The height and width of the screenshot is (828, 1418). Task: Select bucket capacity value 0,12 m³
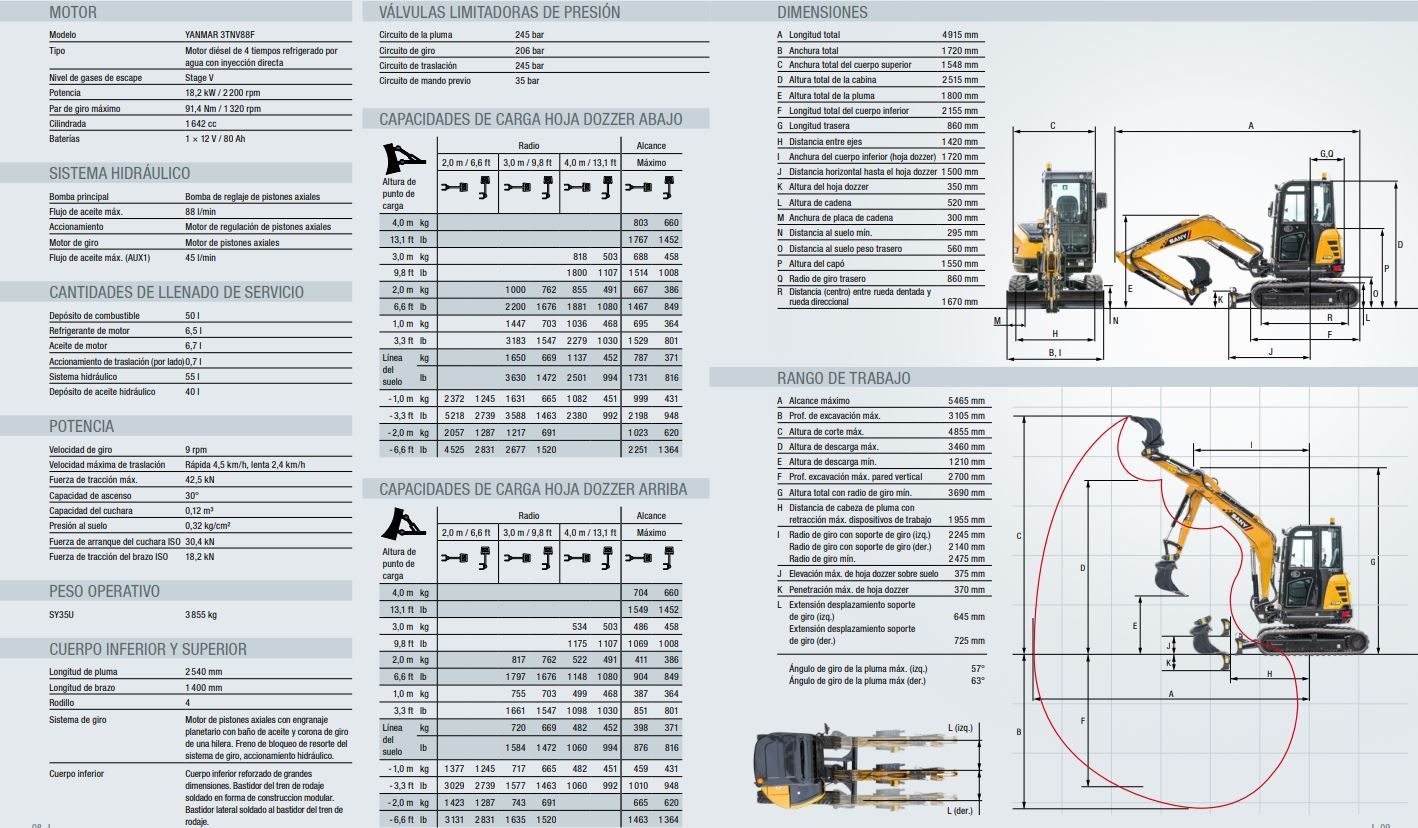[200, 511]
